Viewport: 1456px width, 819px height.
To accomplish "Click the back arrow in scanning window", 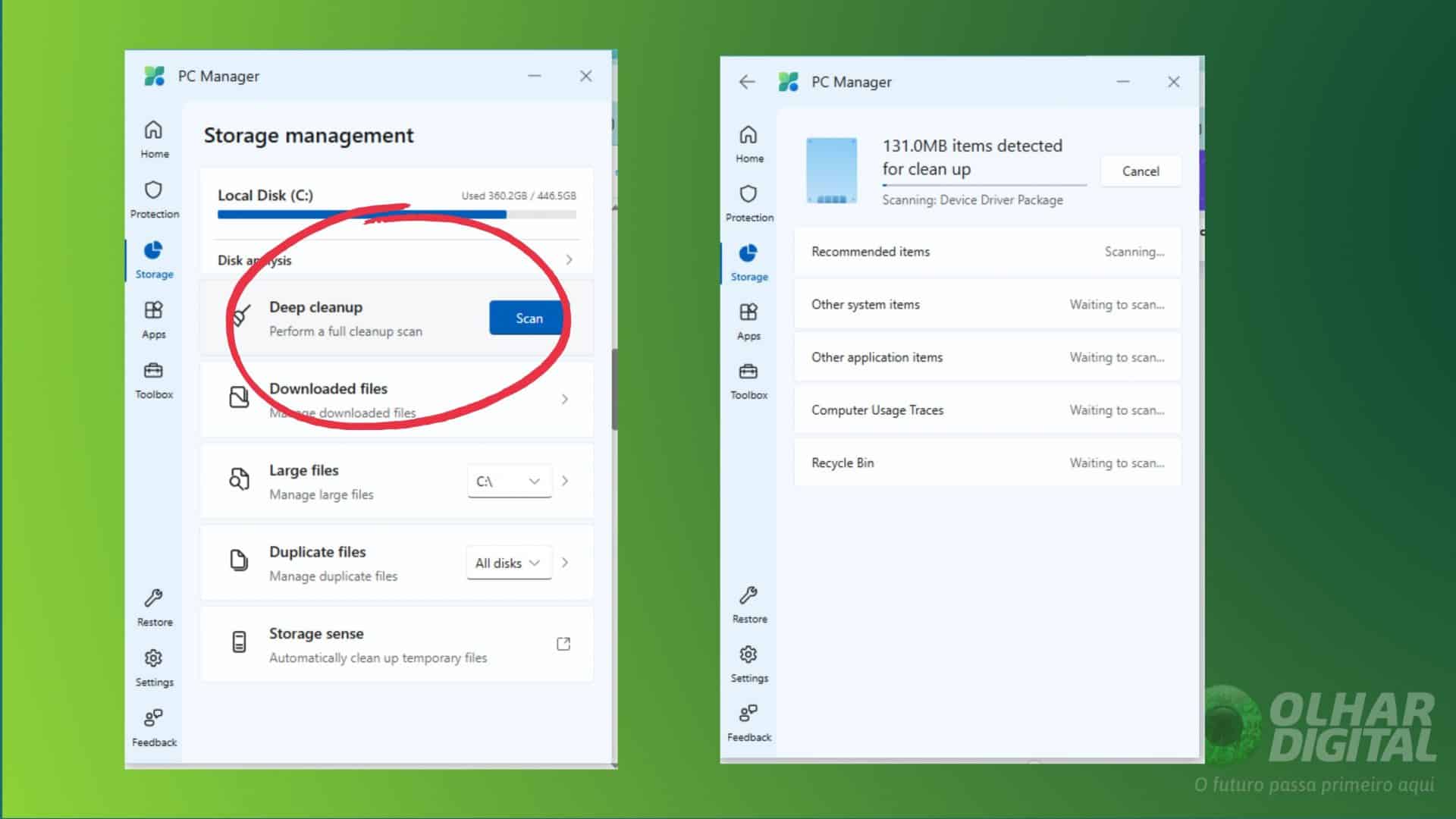I will 747,82.
